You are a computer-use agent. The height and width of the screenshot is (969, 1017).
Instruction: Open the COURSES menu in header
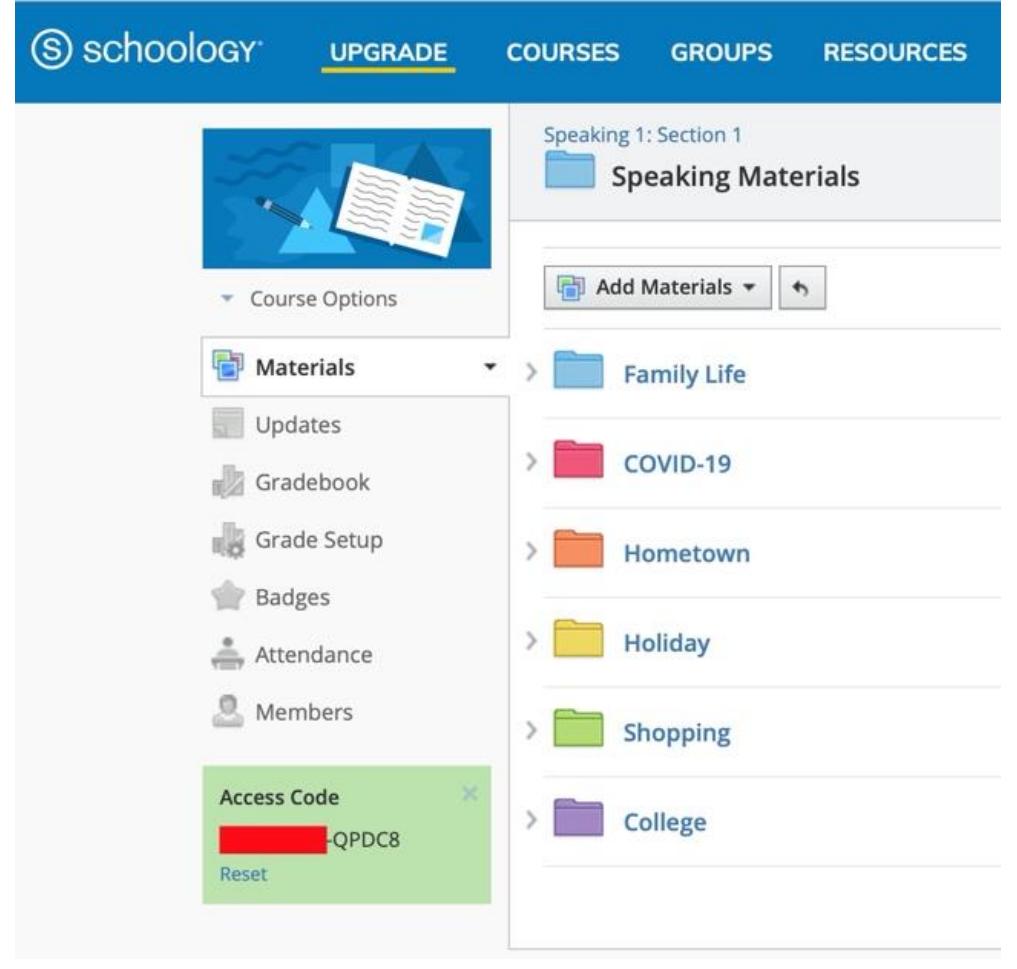click(x=562, y=52)
